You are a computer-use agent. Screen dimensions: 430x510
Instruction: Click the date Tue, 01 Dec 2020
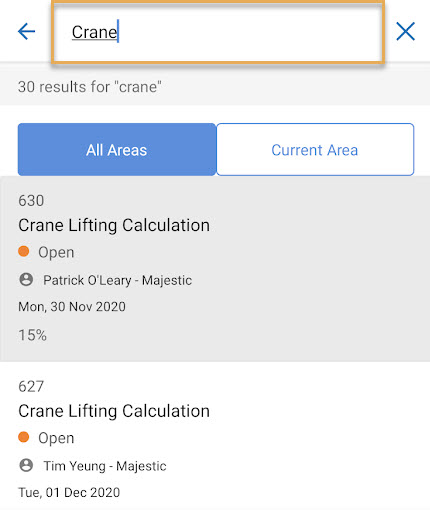69,492
